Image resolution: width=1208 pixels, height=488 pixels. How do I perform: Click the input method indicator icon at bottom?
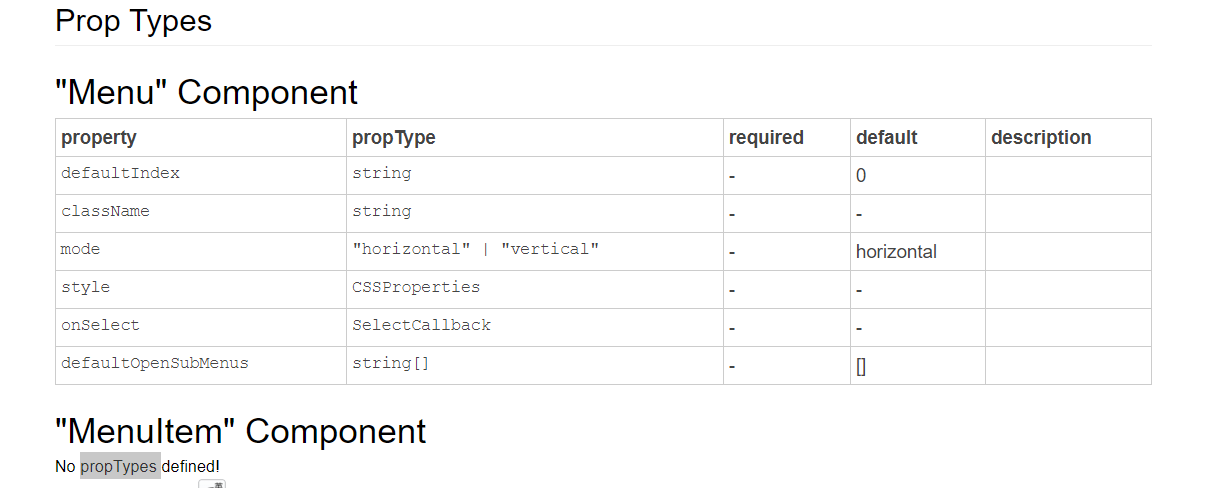tap(212, 484)
